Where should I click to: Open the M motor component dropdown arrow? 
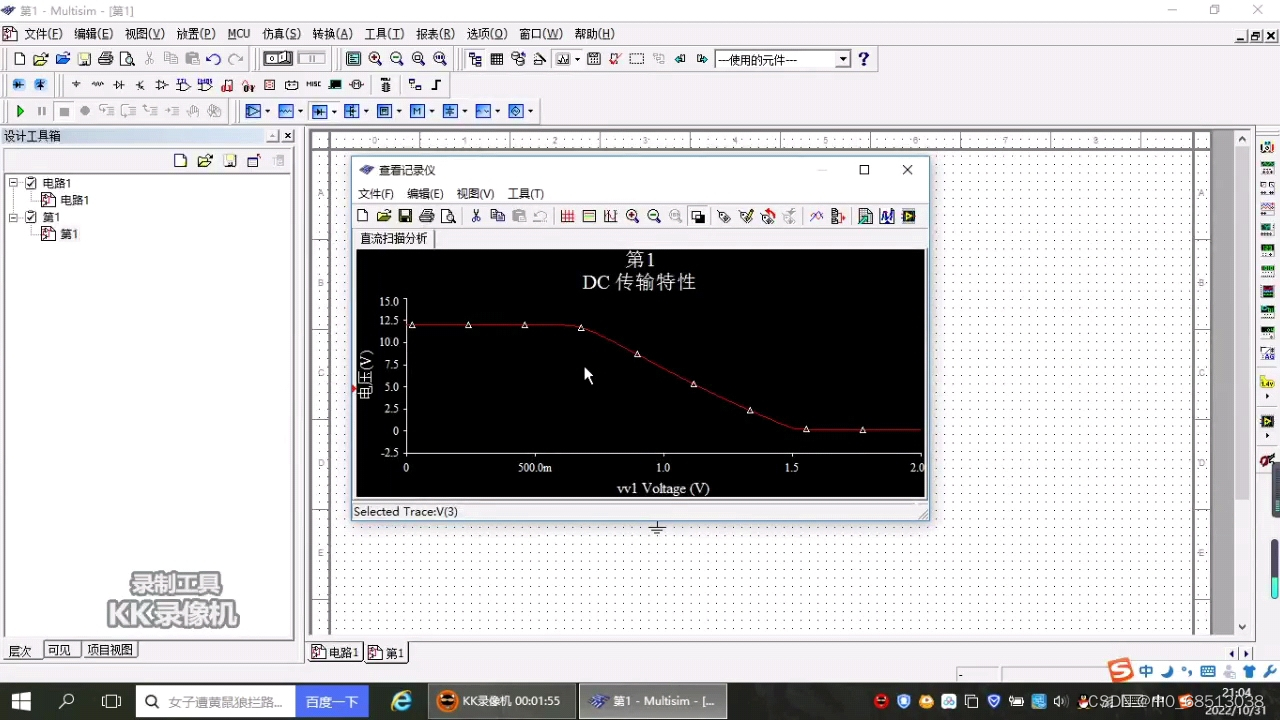tap(431, 111)
